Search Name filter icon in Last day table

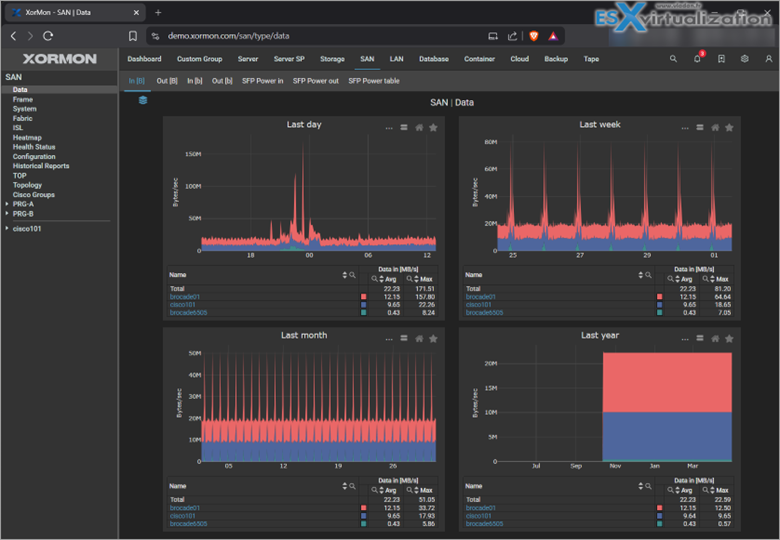tap(352, 275)
